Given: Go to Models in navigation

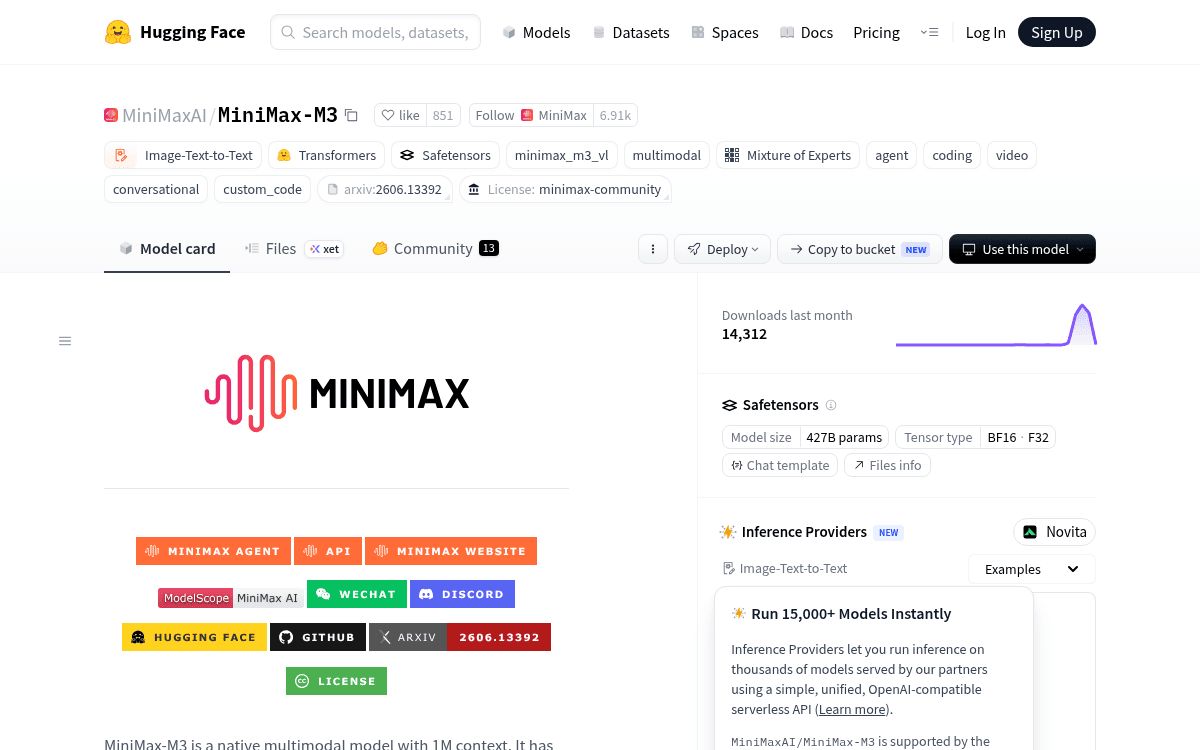Looking at the screenshot, I should pyautogui.click(x=536, y=32).
